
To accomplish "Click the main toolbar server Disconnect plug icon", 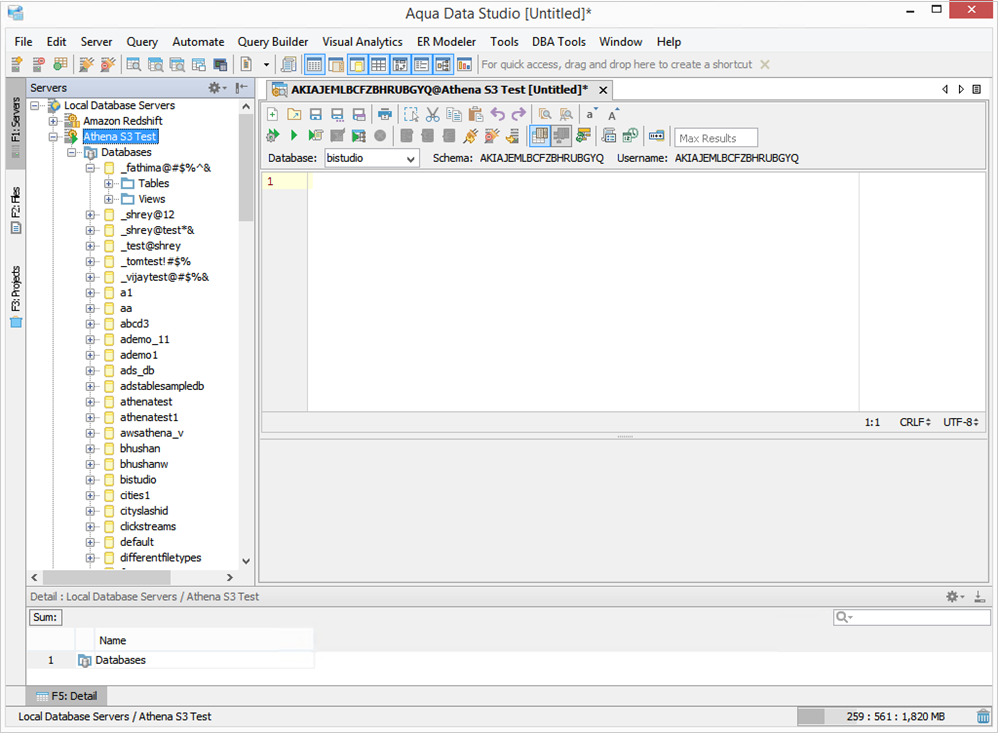I will (108, 64).
